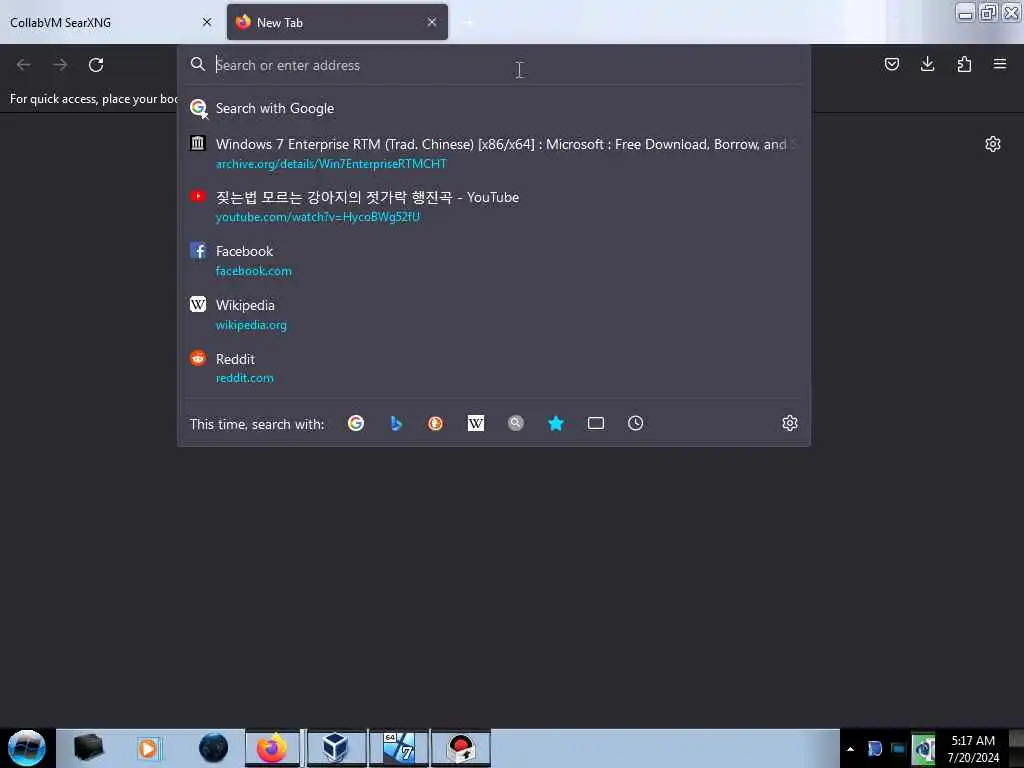Open the 64-bit Windows 7 taskbar icon
Image resolution: width=1024 pixels, height=768 pixels.
(x=400, y=748)
